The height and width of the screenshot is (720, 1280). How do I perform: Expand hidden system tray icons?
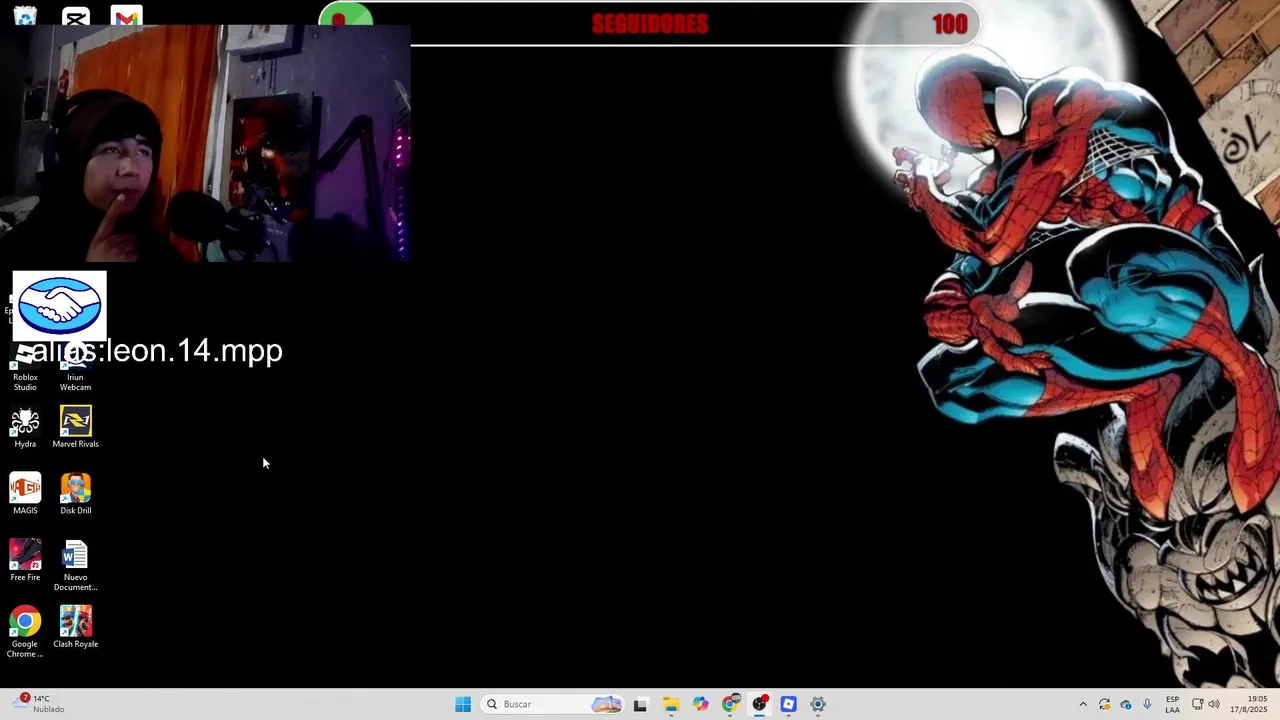pyautogui.click(x=1083, y=704)
